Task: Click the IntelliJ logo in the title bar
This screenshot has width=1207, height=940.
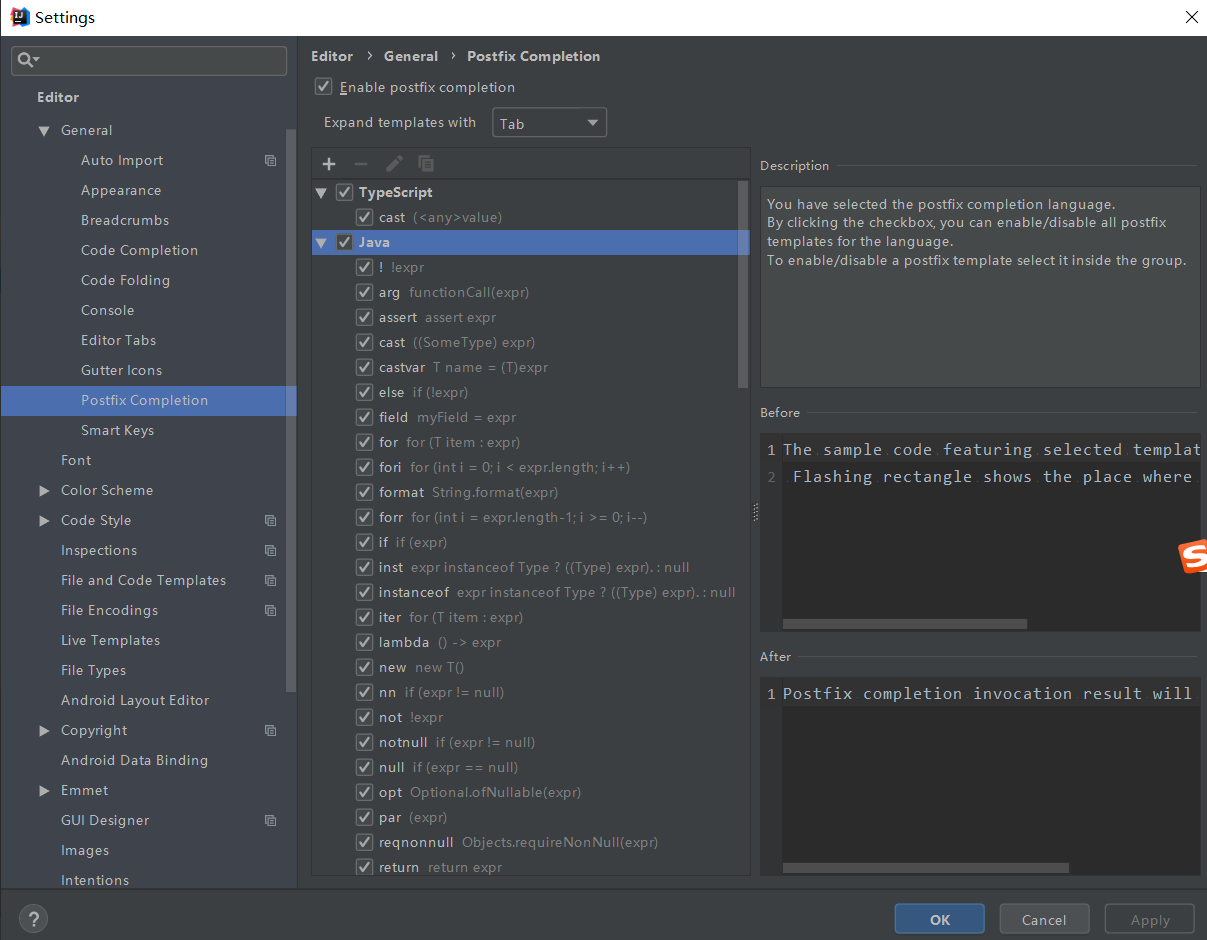Action: coord(20,17)
